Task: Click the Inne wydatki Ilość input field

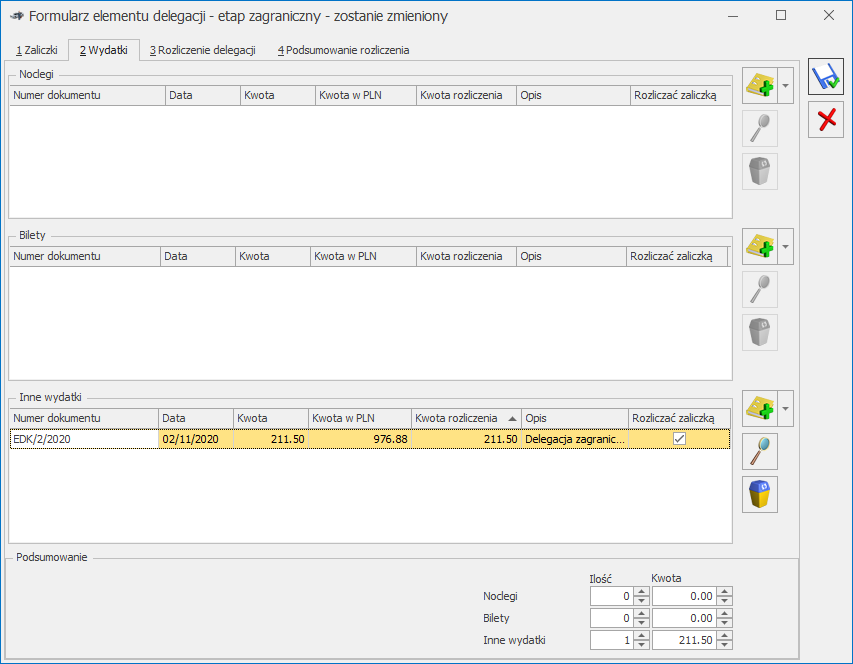Action: click(x=612, y=640)
